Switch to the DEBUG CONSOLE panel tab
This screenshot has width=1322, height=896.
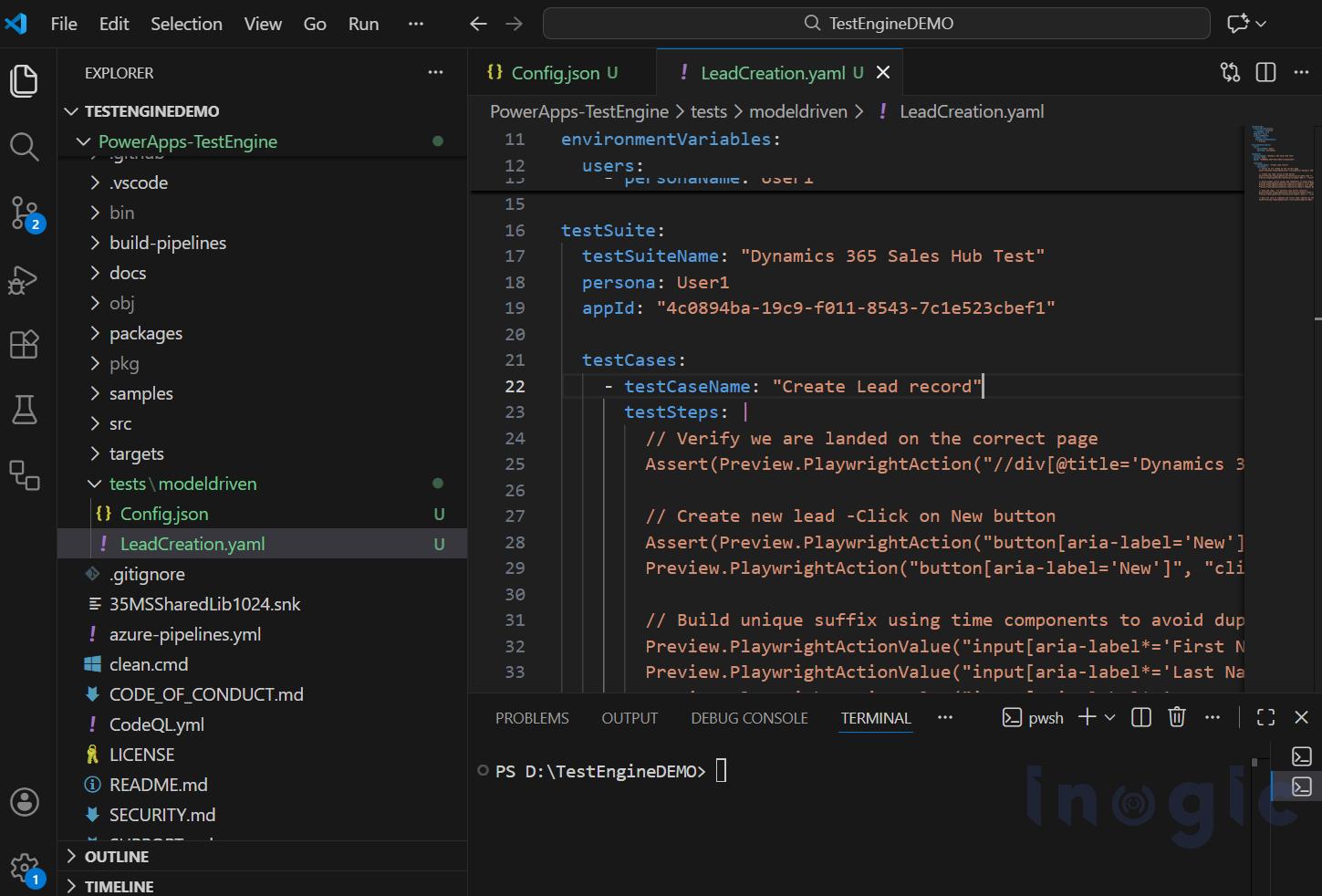(748, 718)
